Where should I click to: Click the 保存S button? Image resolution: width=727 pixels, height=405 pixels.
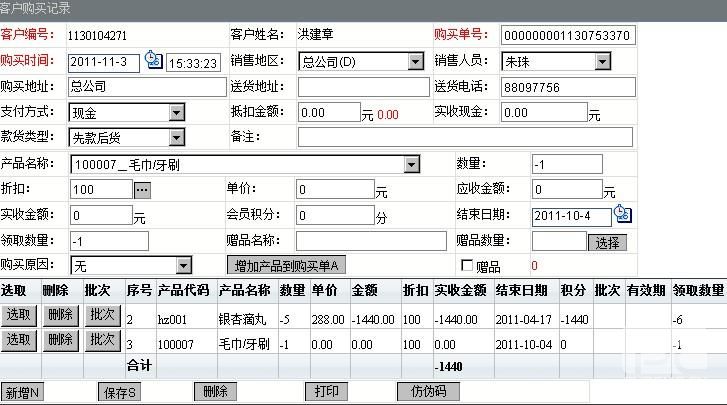(119, 392)
